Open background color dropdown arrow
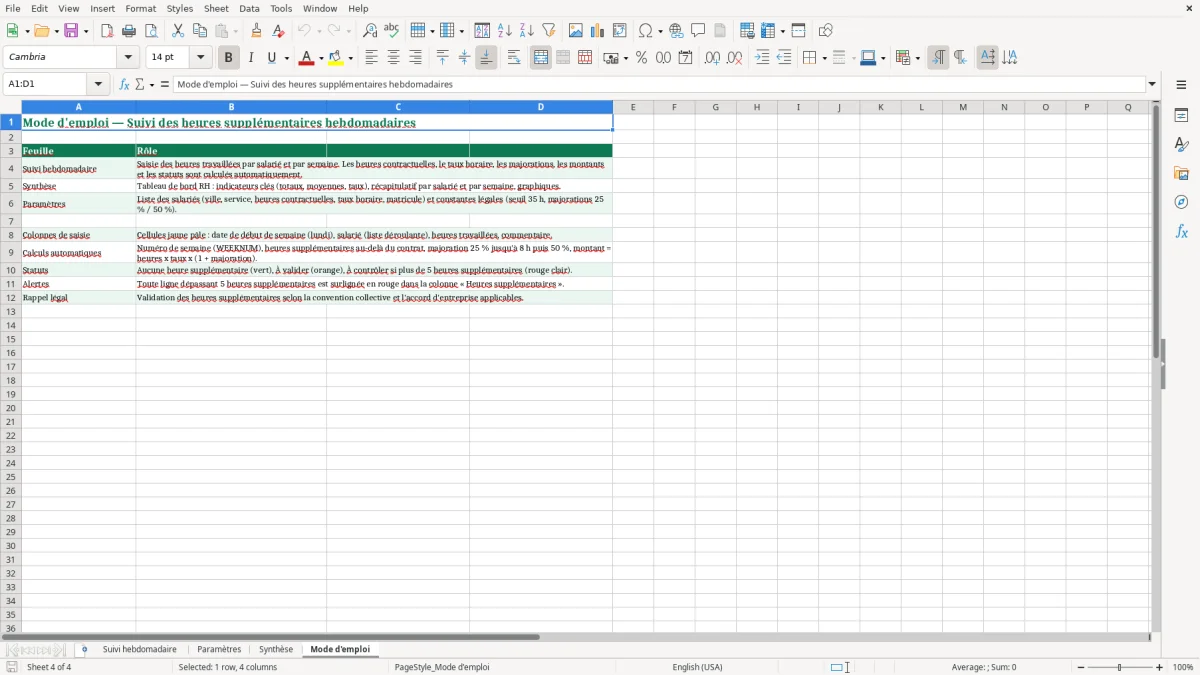 [x=351, y=58]
